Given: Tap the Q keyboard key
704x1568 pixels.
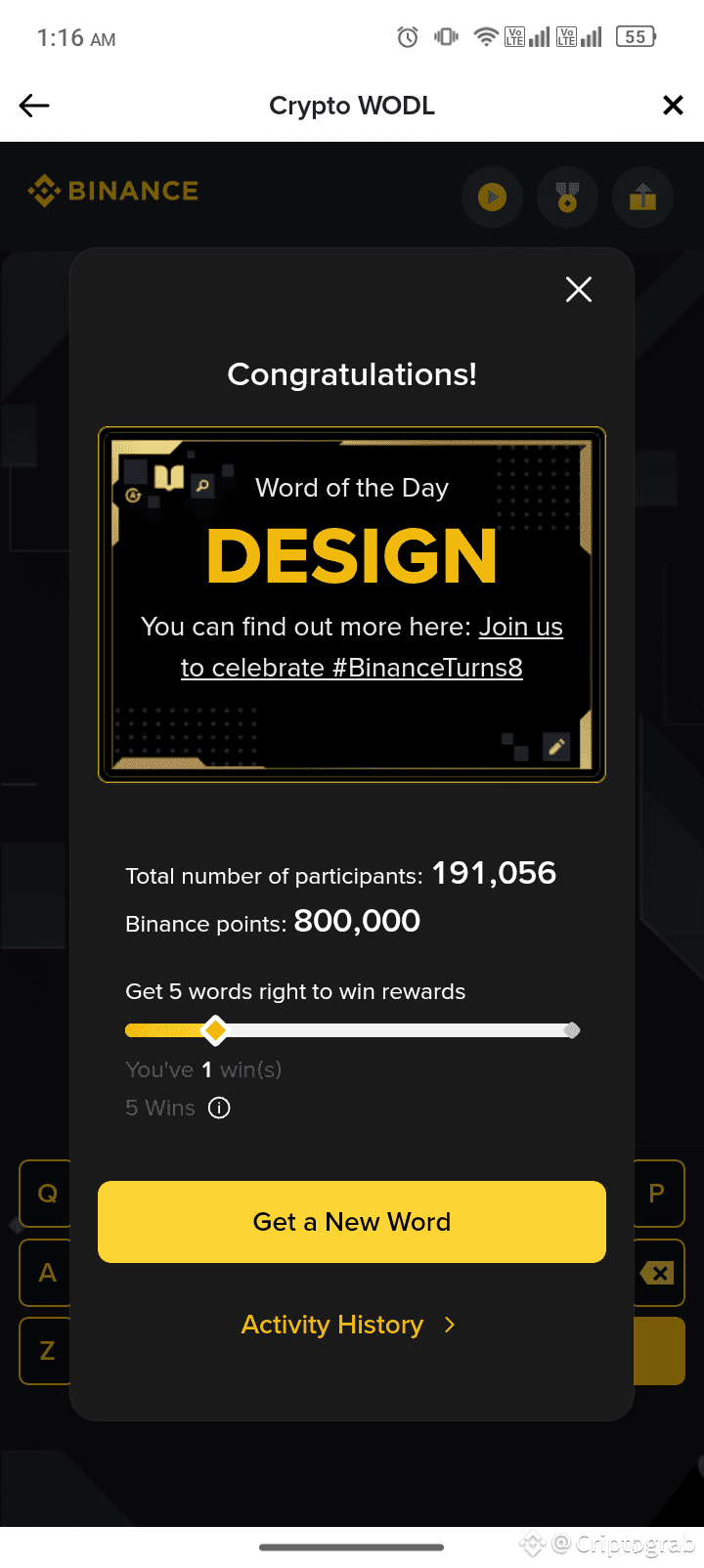Looking at the screenshot, I should coord(46,1194).
